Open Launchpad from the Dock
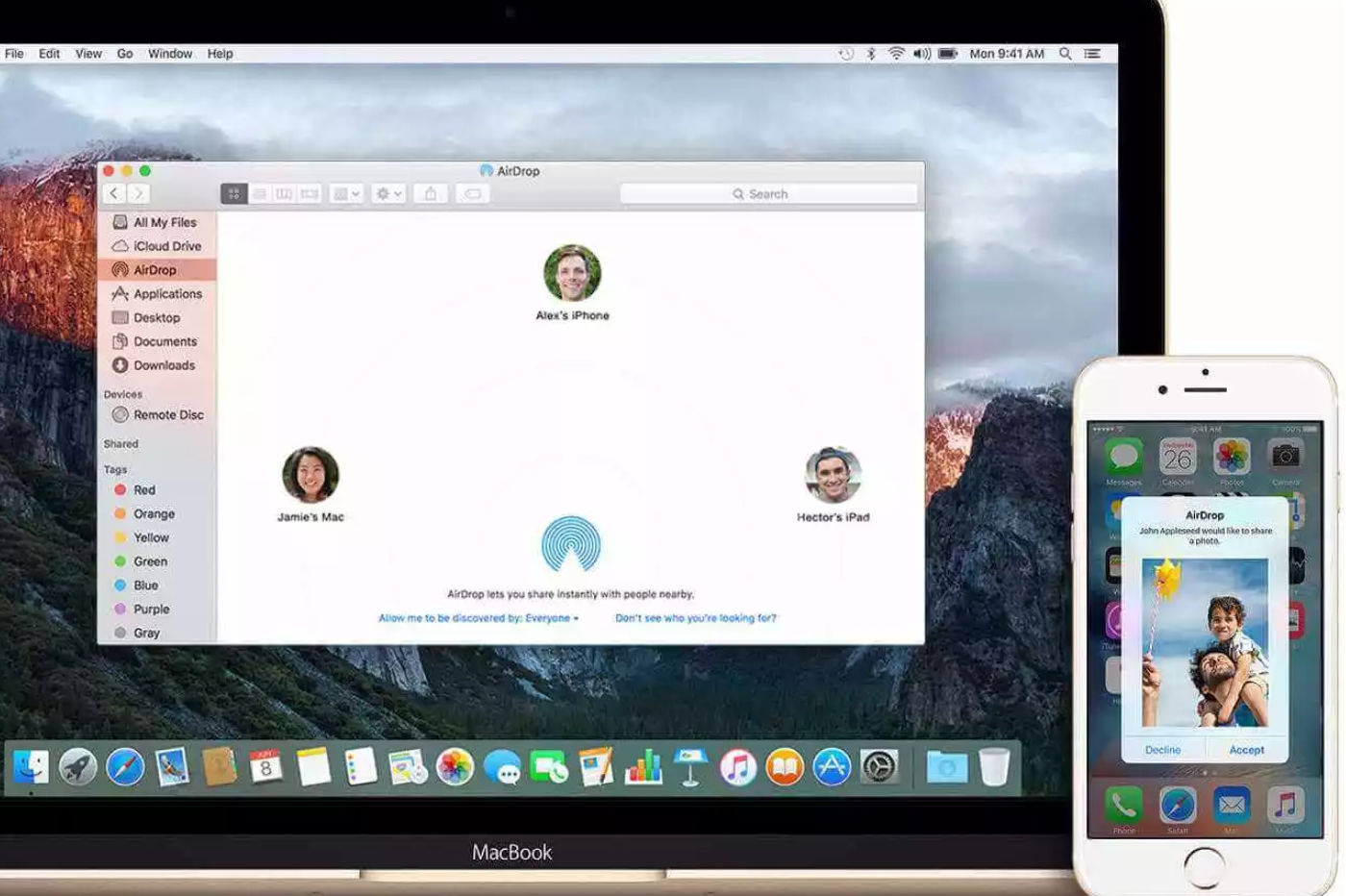This screenshot has width=1346, height=896. pos(78,767)
